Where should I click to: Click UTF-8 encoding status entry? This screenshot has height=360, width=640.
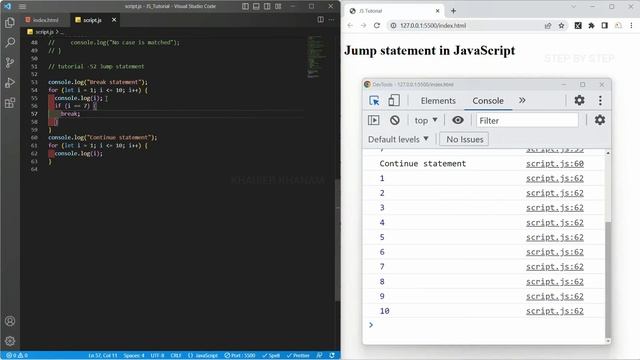(157, 356)
